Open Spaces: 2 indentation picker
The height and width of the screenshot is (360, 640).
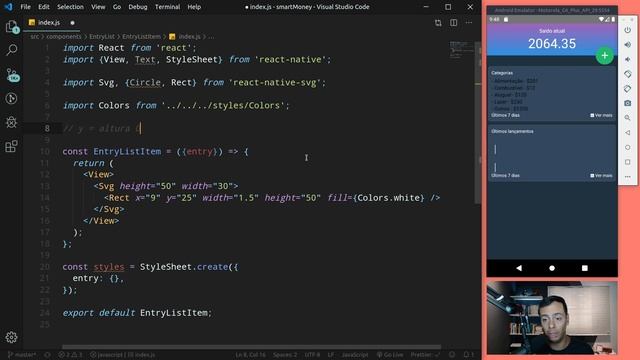(x=284, y=355)
